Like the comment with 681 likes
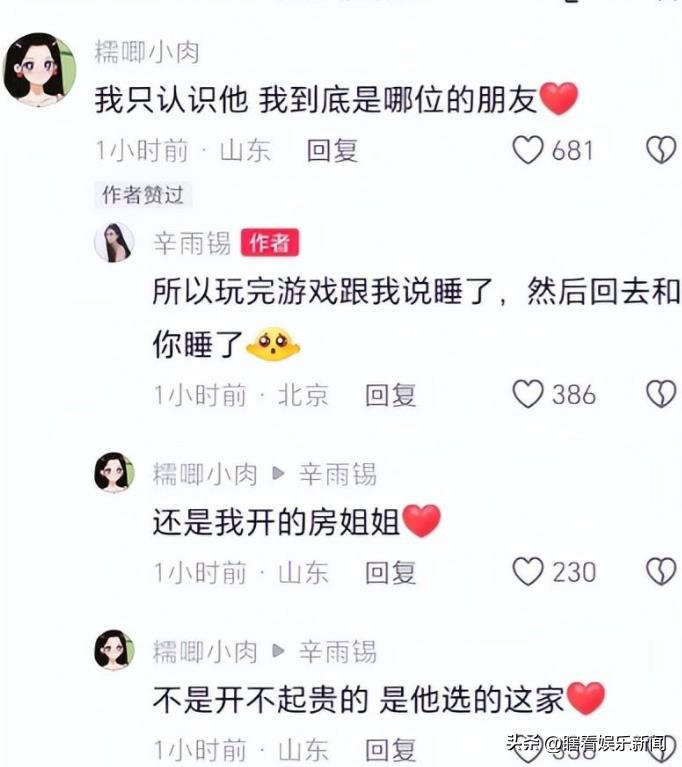Viewport: 682px width, 767px height. (x=528, y=150)
